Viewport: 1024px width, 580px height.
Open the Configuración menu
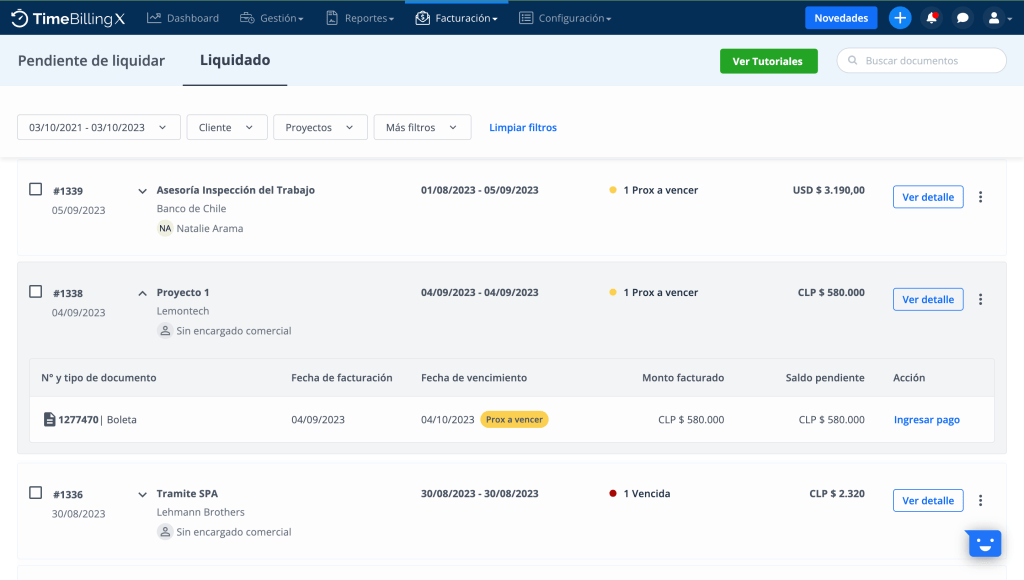(566, 18)
